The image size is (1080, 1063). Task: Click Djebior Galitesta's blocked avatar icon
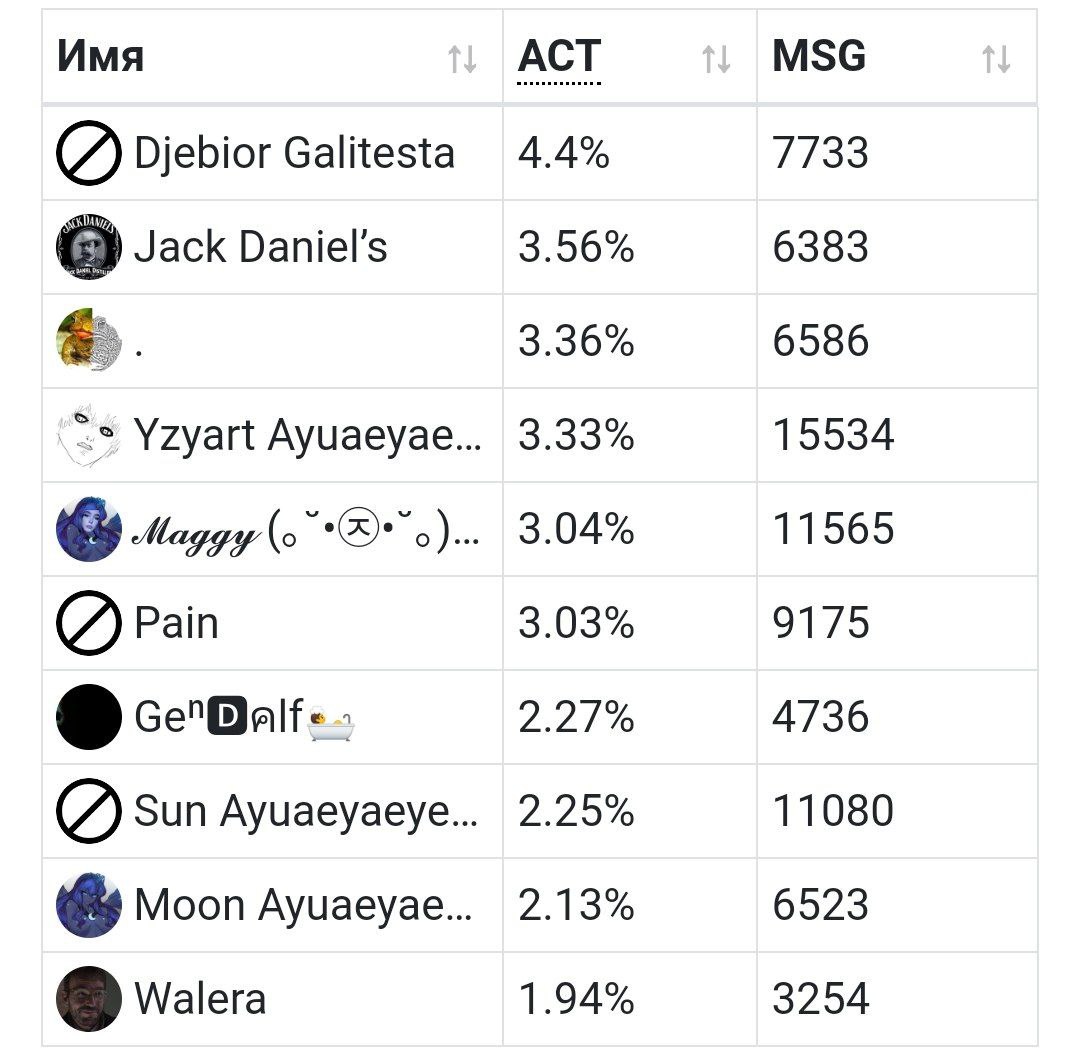pos(89,153)
